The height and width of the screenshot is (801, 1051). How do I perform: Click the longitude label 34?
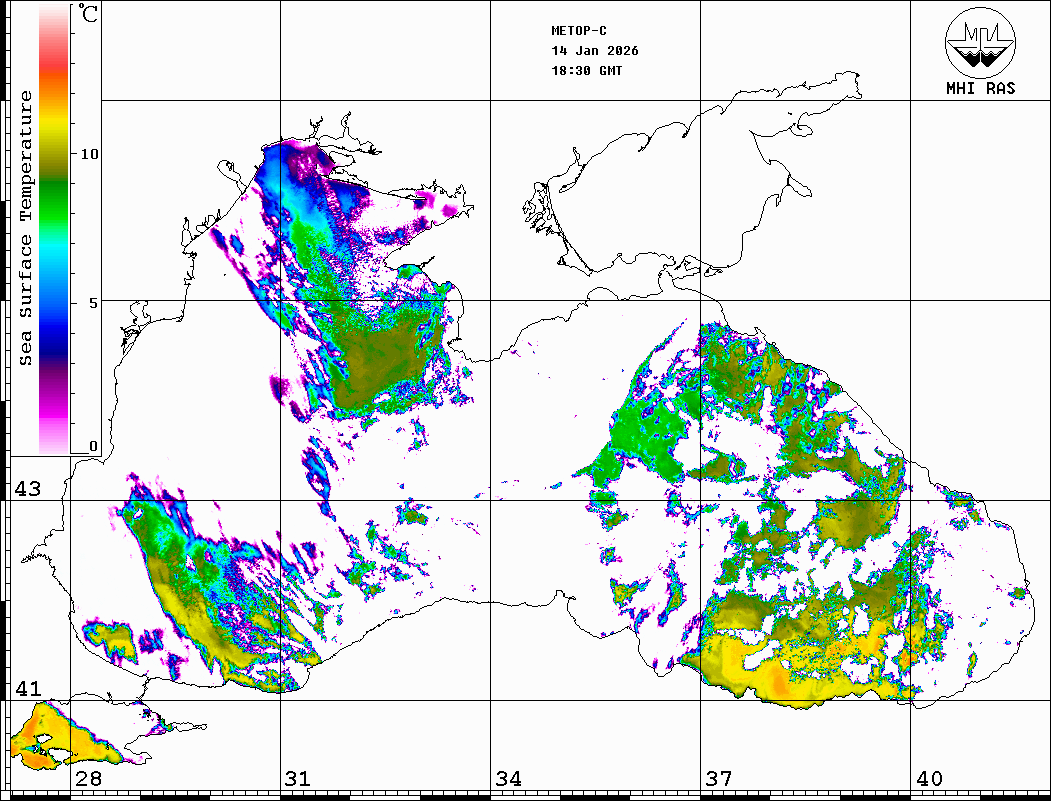point(508,779)
